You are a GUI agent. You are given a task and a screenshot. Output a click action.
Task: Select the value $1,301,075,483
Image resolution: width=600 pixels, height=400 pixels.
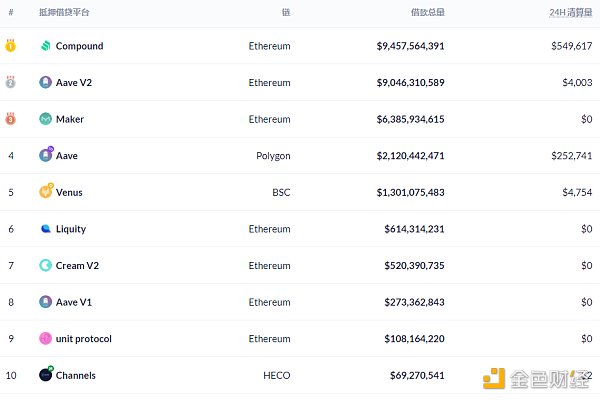coord(410,193)
